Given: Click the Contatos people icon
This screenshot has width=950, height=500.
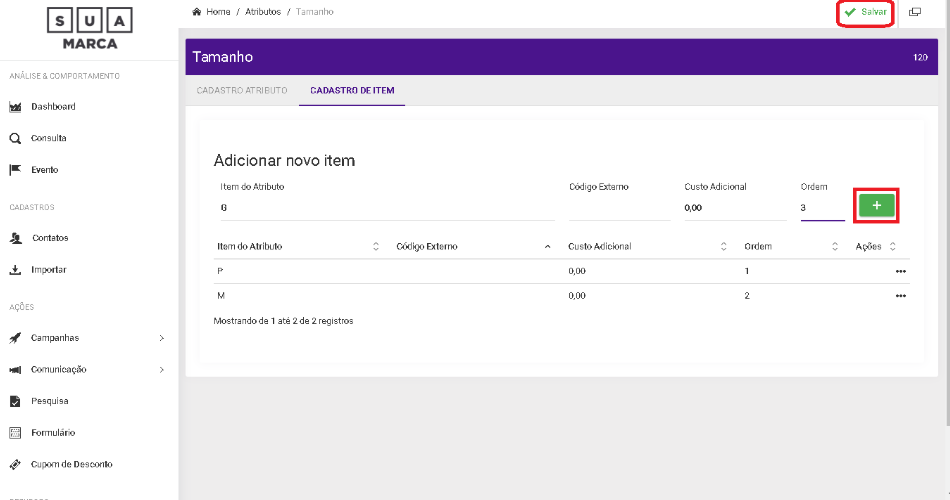Looking at the screenshot, I should [x=15, y=238].
